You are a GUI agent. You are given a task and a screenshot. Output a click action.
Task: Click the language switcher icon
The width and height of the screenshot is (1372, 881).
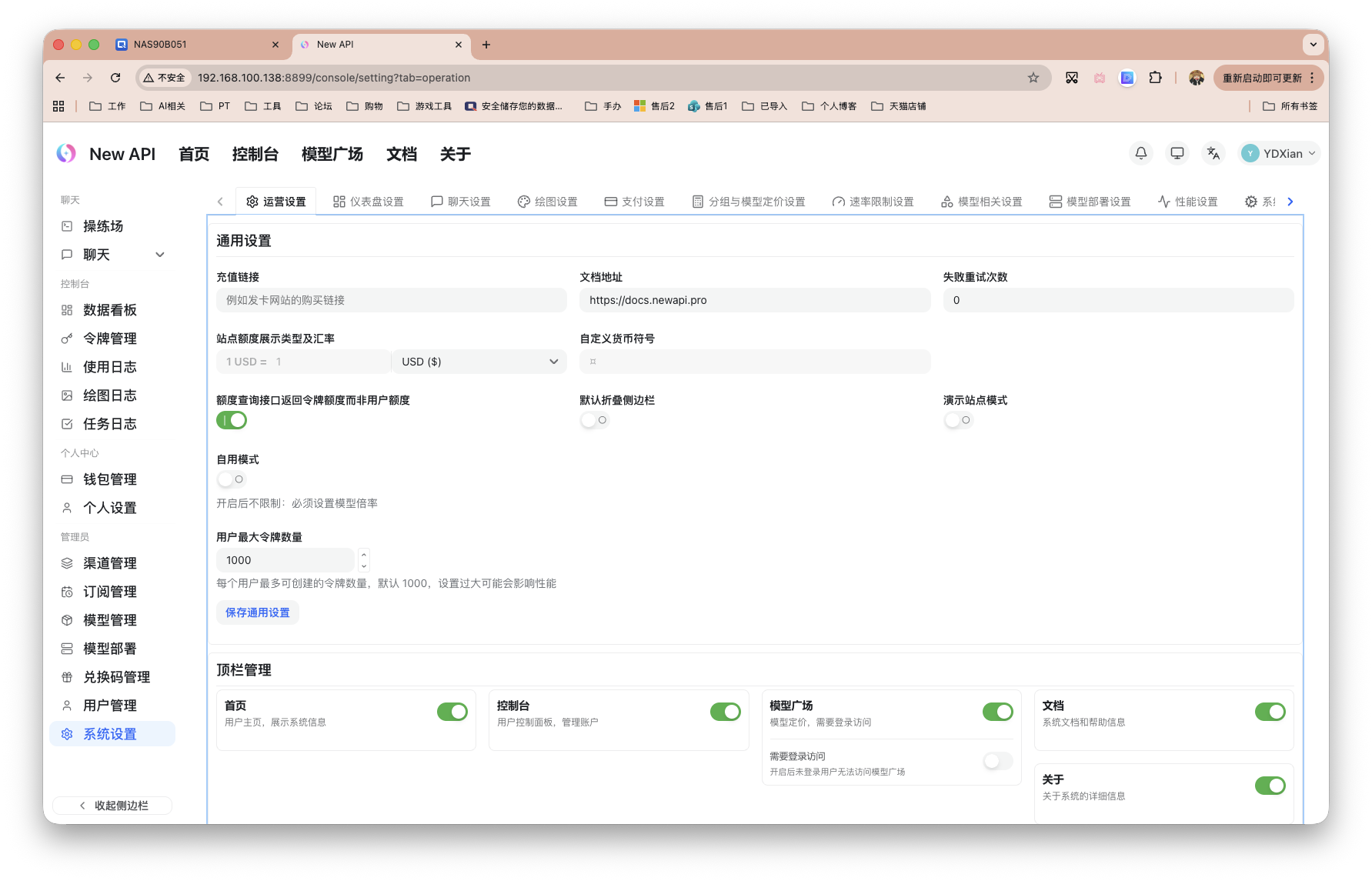pyautogui.click(x=1213, y=153)
